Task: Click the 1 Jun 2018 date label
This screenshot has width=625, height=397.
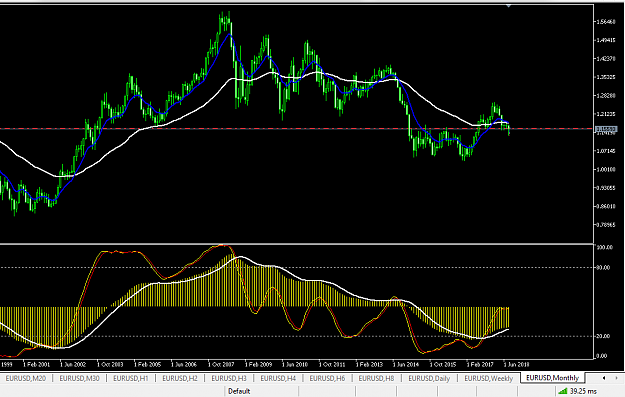Action: pos(516,364)
